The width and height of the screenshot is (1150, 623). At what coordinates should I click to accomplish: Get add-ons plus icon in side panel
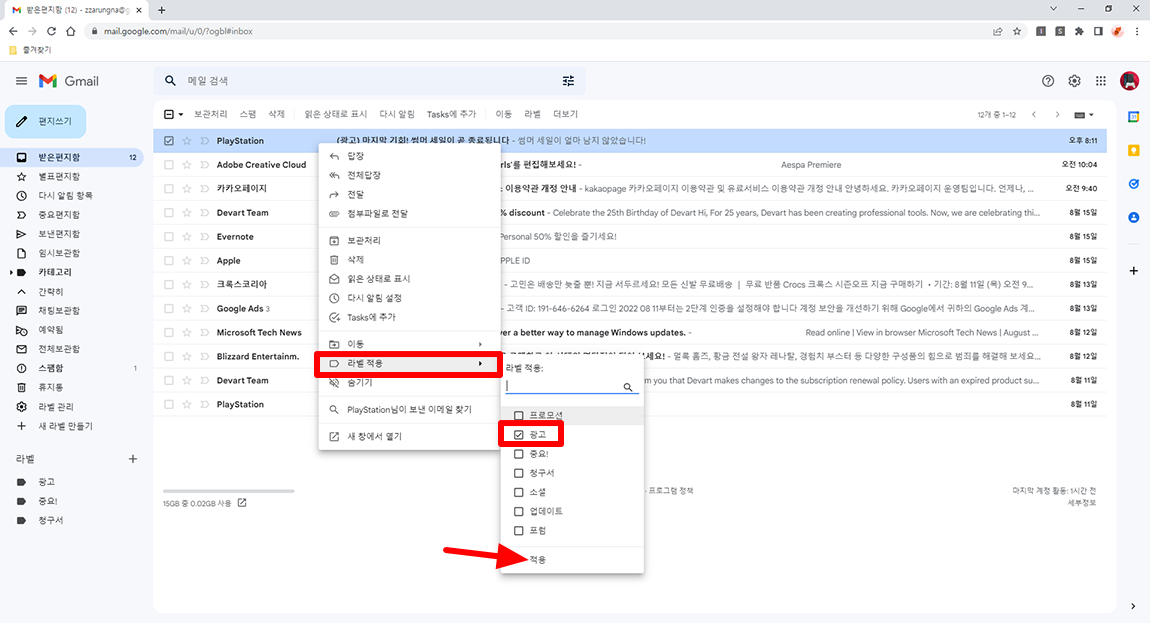tap(1133, 271)
